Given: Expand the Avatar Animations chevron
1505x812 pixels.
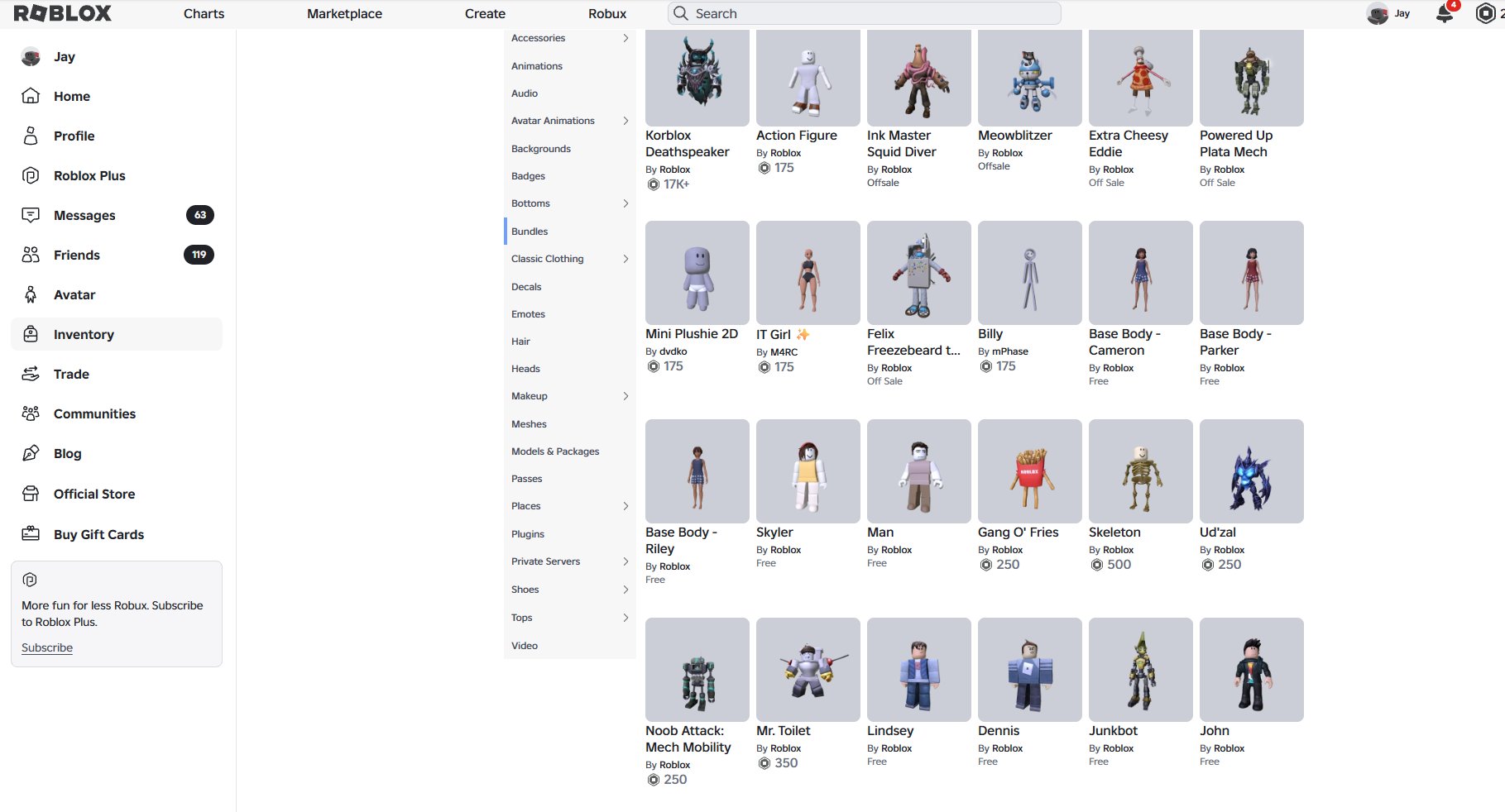Looking at the screenshot, I should click(625, 121).
